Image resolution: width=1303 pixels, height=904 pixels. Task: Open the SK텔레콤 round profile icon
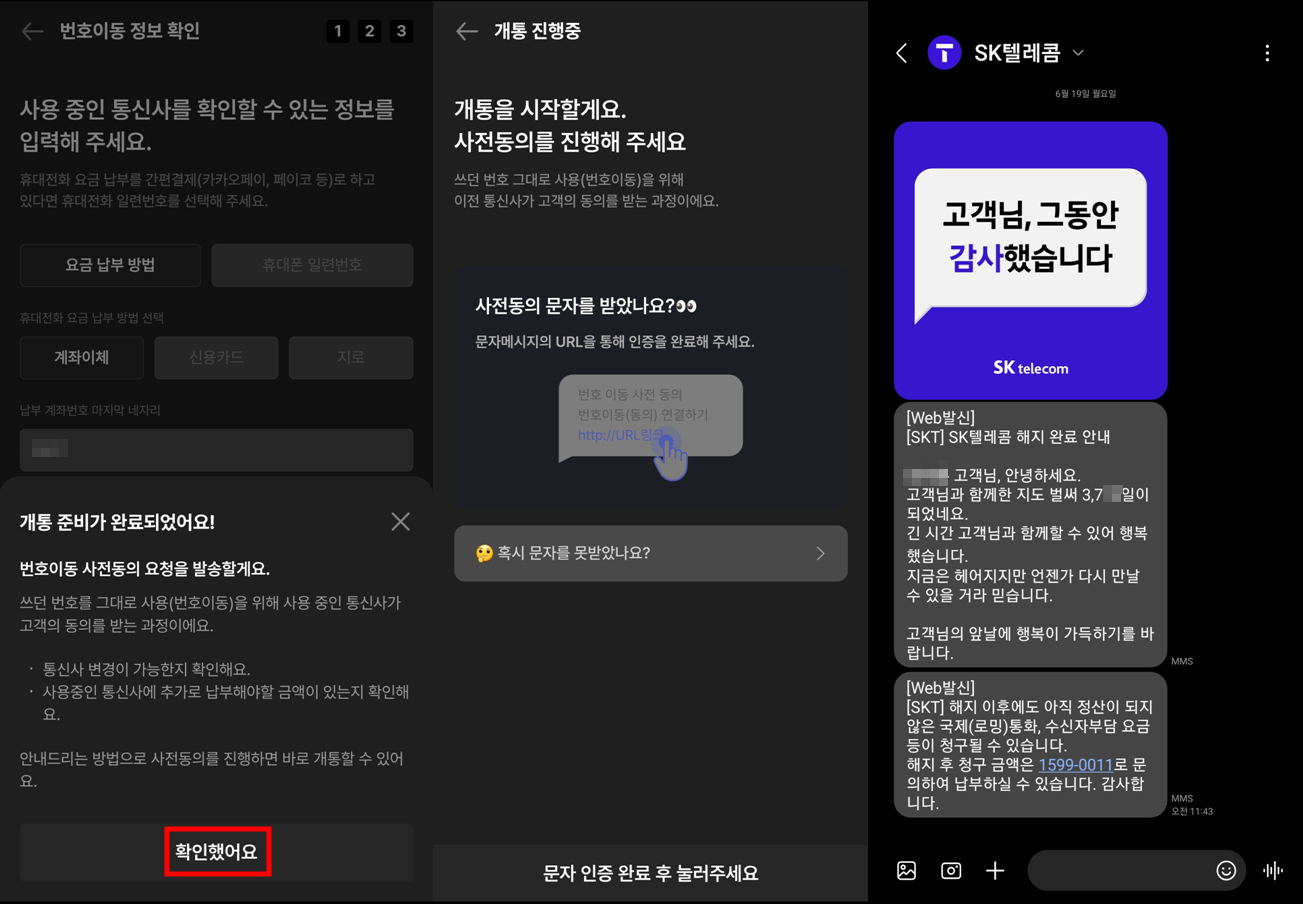(944, 53)
